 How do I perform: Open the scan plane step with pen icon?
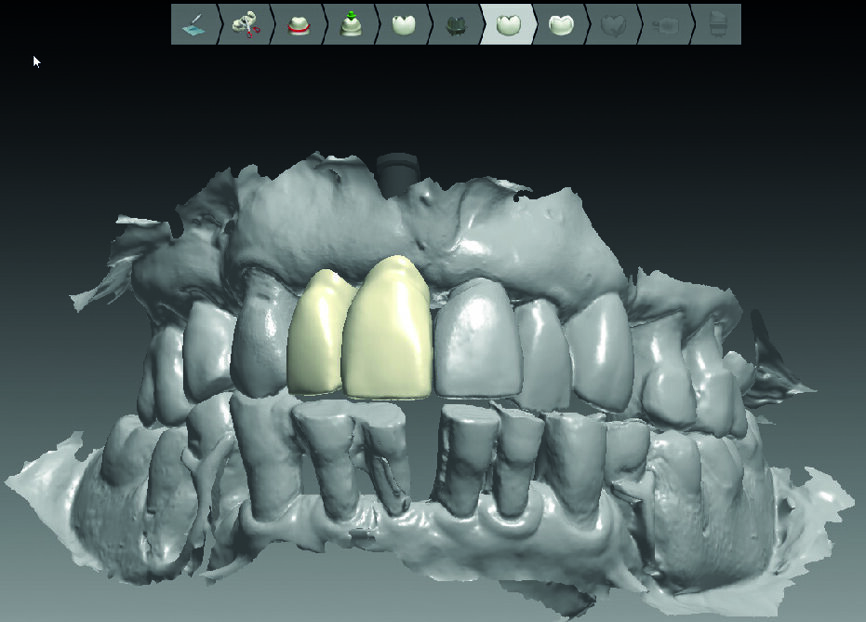pos(194,25)
